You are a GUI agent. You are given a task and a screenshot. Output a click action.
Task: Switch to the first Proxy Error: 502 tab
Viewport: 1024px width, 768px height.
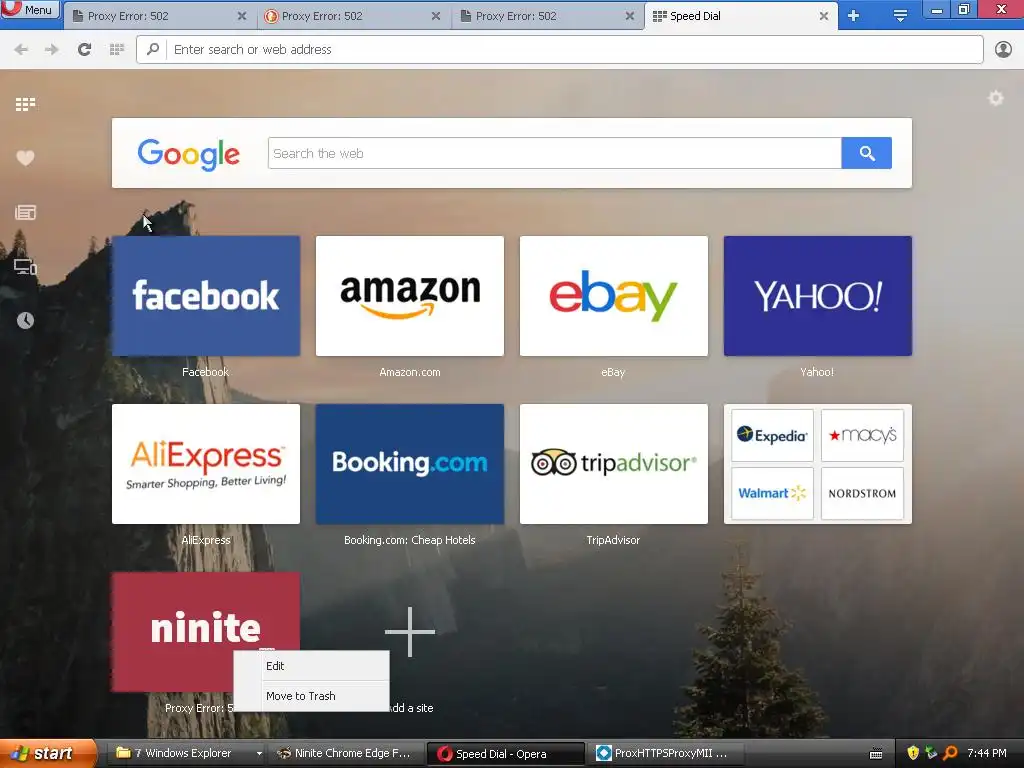point(159,16)
